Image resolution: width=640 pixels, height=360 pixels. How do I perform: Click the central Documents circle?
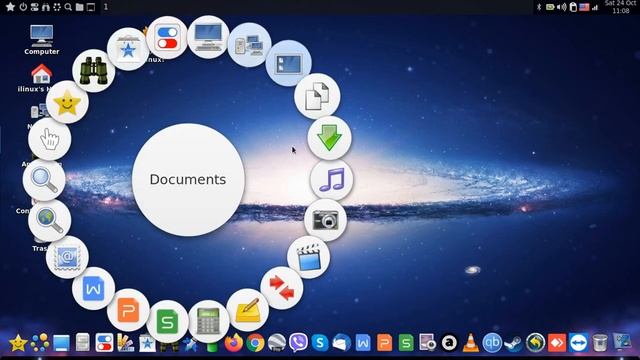(188, 180)
